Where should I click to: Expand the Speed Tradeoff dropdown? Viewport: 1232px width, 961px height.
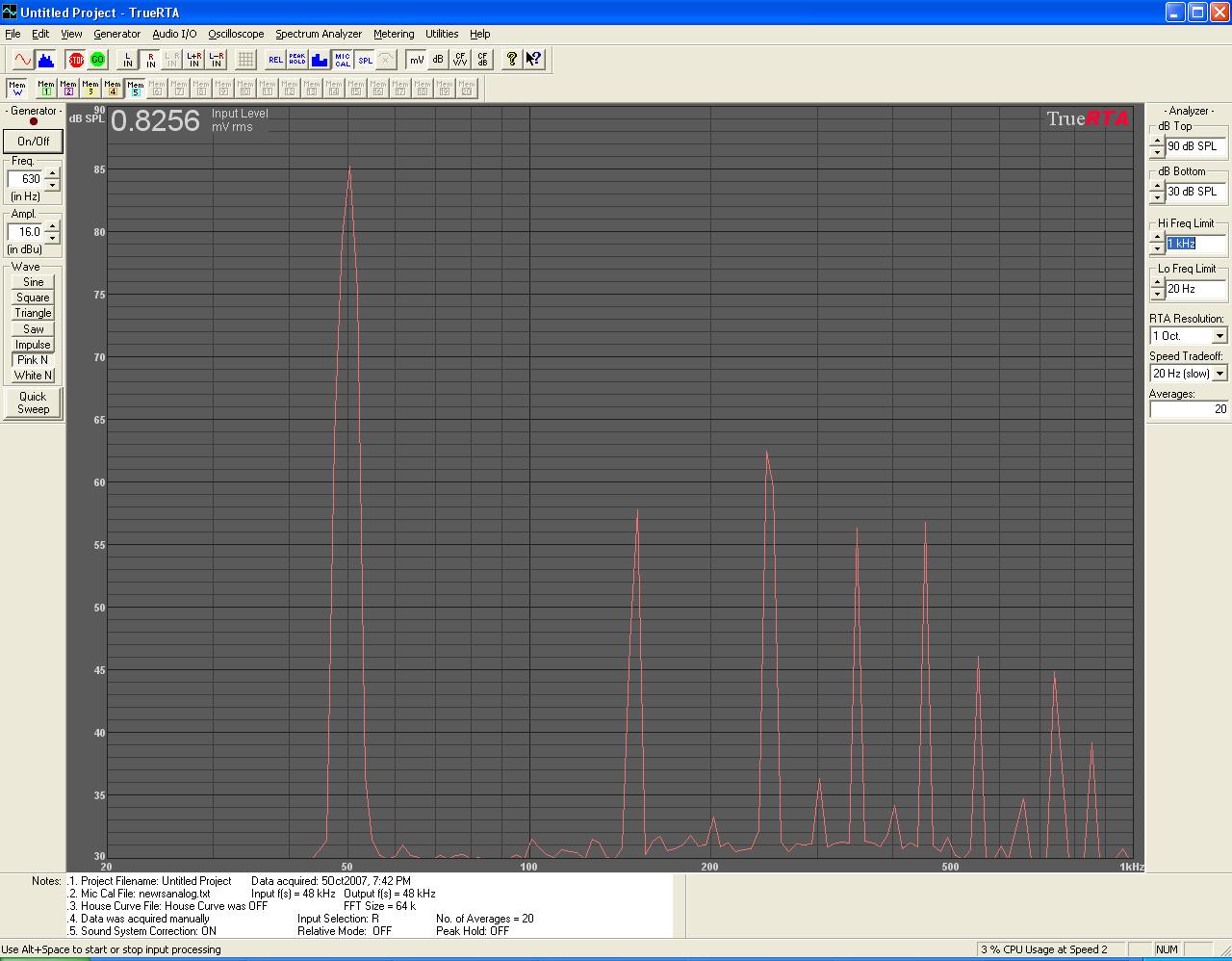[x=1219, y=374]
